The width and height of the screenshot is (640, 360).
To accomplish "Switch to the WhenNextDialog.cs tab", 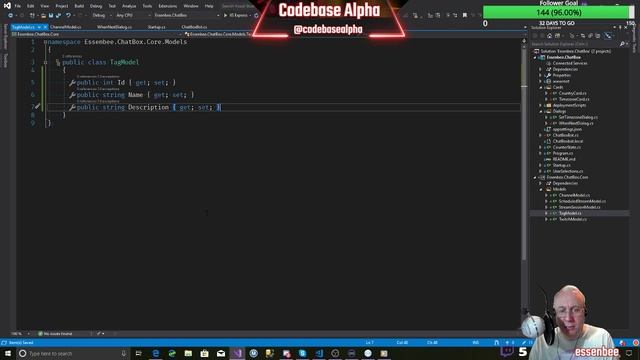I will click(114, 27).
